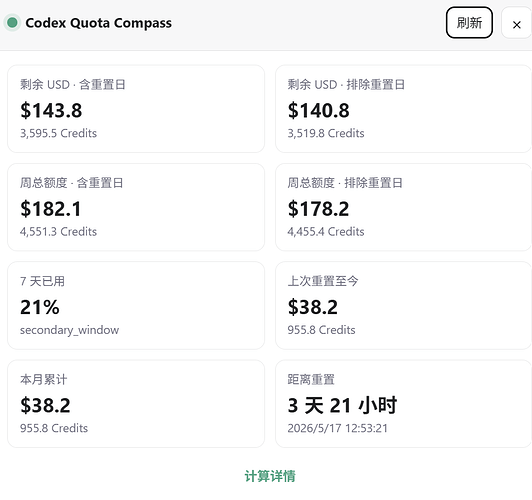Expand the 计算详情 details link
Screen dimensions: 532x500
pos(270,476)
